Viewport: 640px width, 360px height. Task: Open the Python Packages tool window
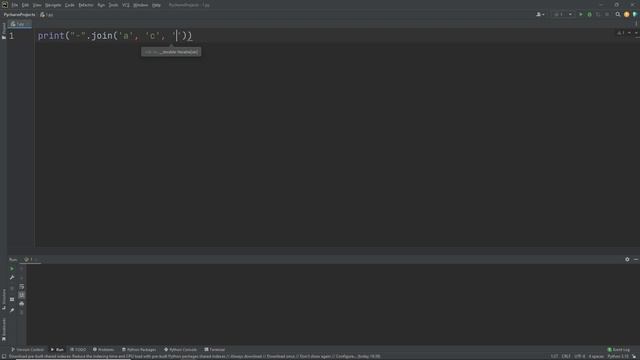click(139, 350)
